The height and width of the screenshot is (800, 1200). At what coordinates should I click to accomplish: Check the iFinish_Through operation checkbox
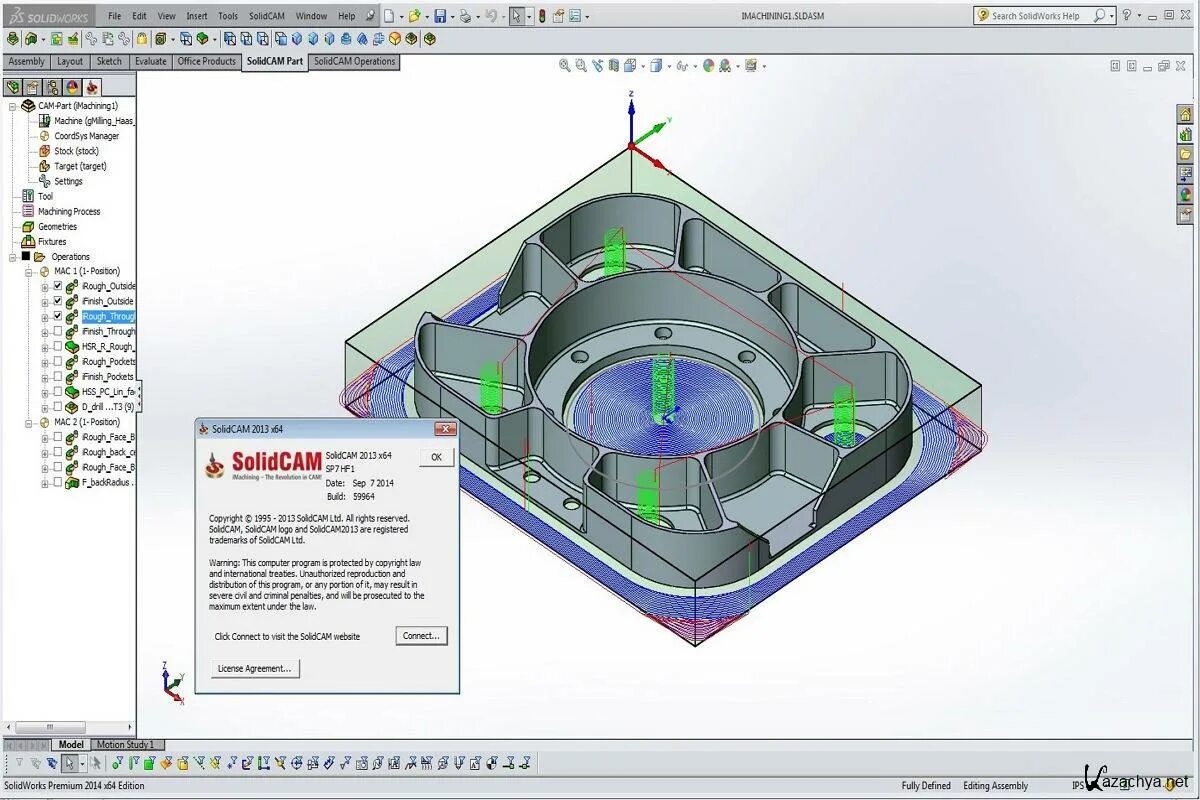point(57,331)
